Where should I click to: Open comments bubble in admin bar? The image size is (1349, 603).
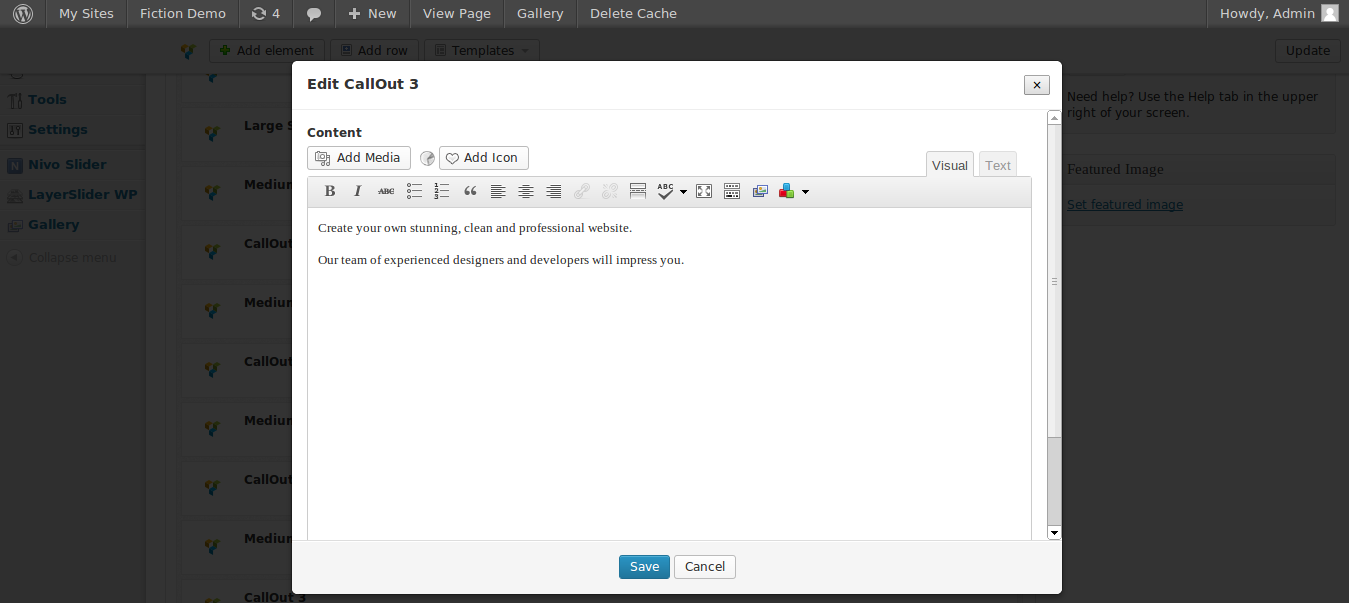(x=314, y=14)
